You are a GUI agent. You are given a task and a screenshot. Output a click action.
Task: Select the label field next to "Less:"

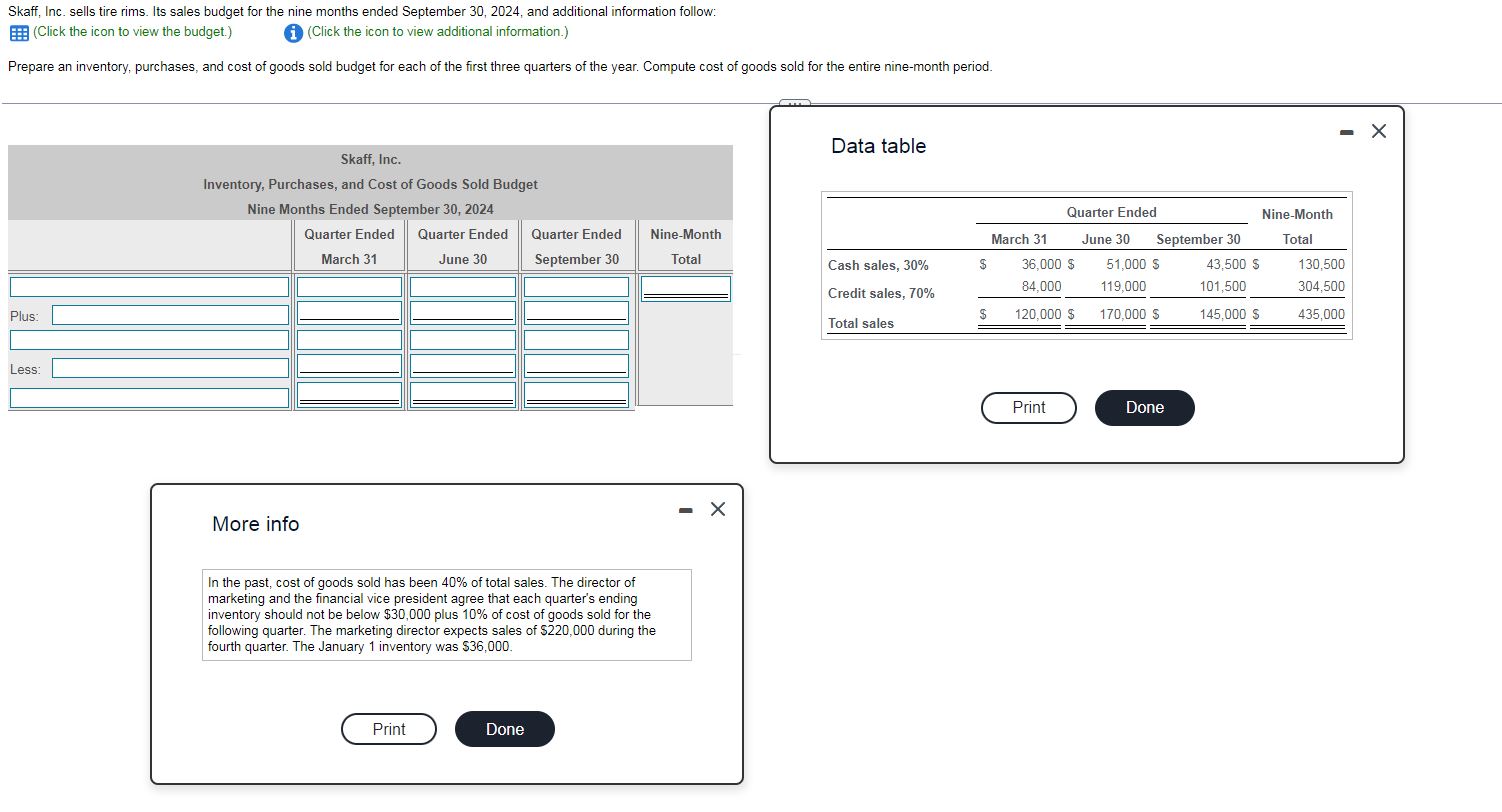[x=170, y=368]
